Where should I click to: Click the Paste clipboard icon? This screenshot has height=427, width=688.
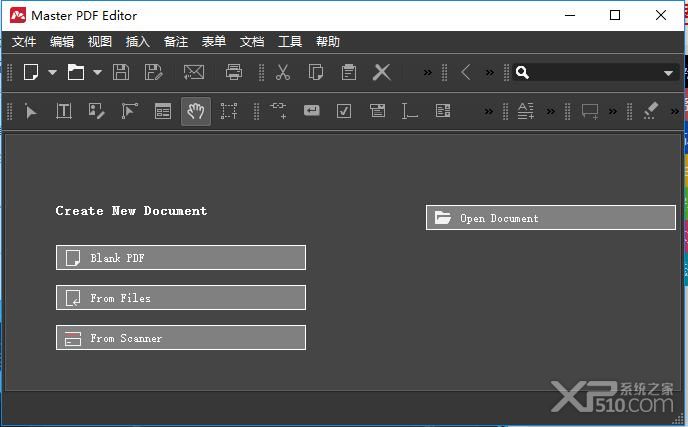point(349,72)
